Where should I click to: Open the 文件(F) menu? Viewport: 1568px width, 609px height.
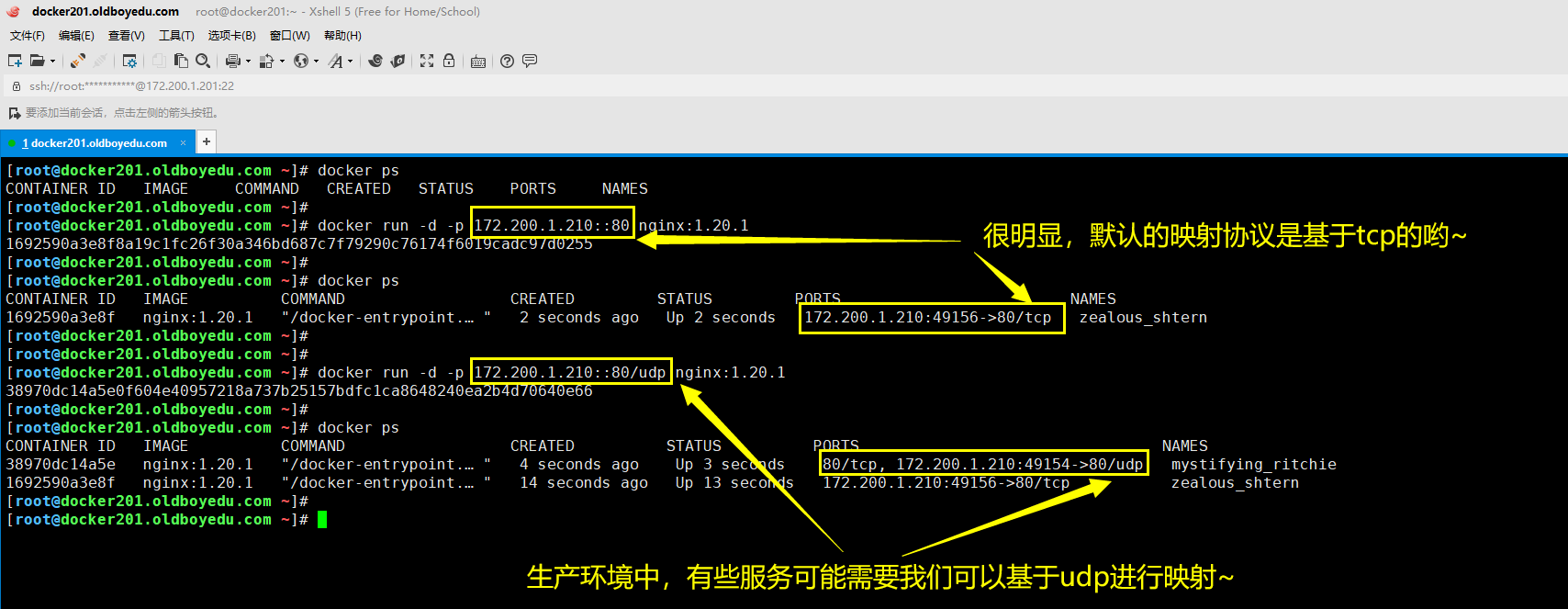pyautogui.click(x=28, y=36)
